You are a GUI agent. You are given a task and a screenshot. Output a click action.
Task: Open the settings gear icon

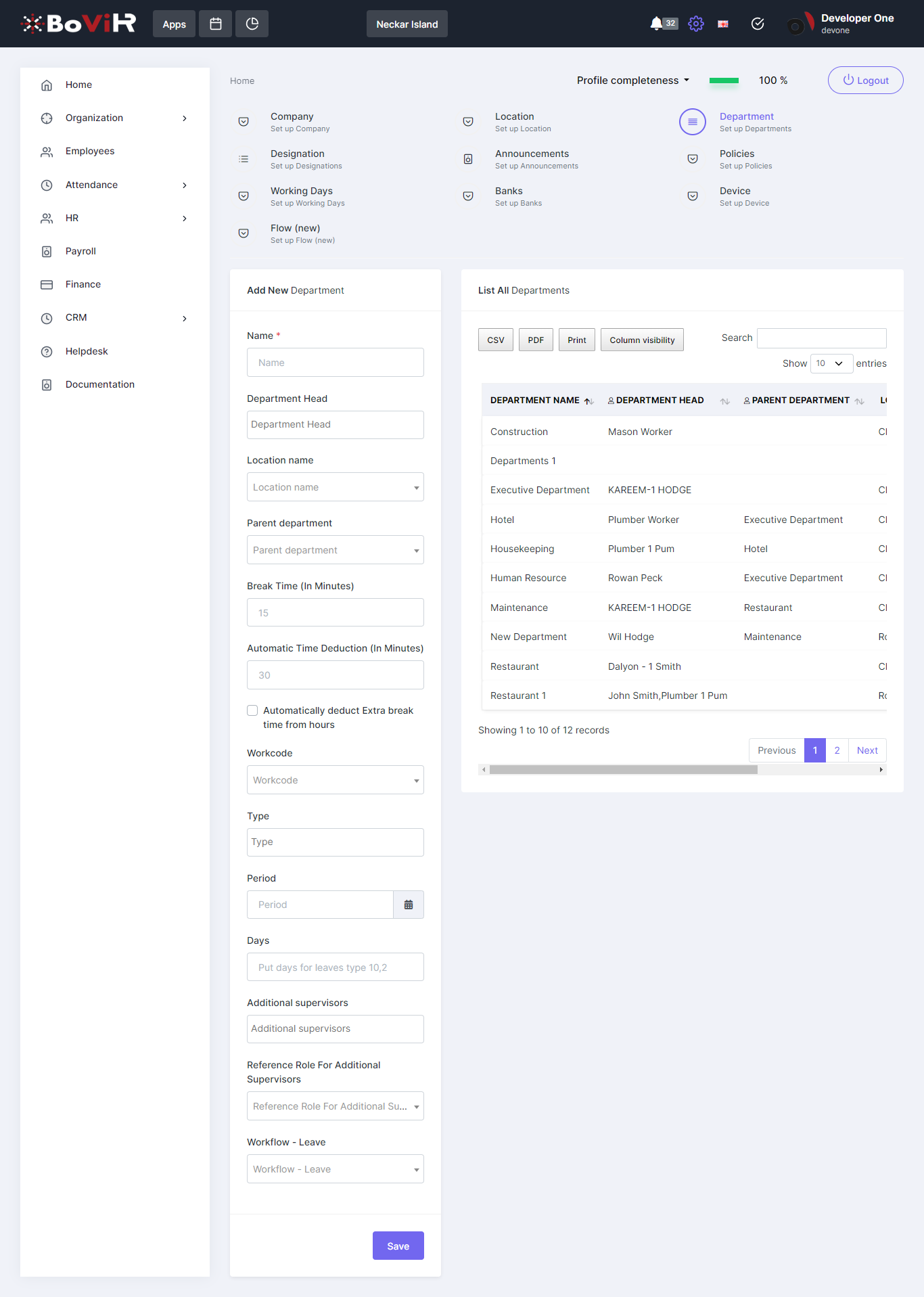tap(695, 24)
